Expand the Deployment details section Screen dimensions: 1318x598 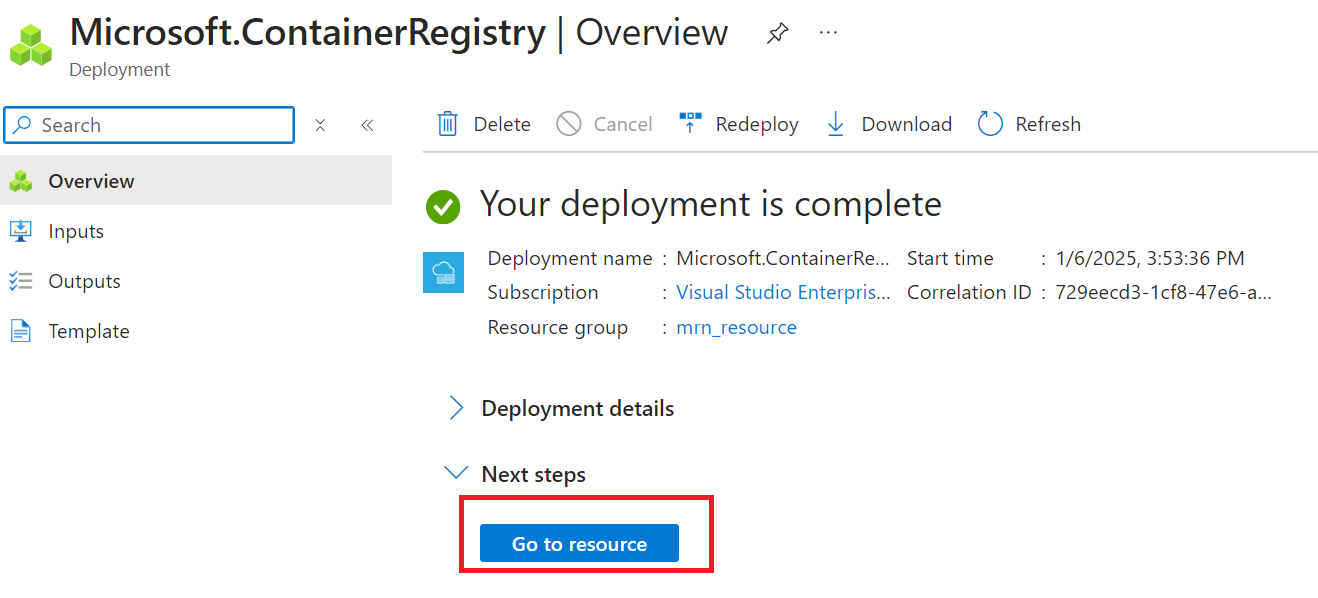[560, 408]
